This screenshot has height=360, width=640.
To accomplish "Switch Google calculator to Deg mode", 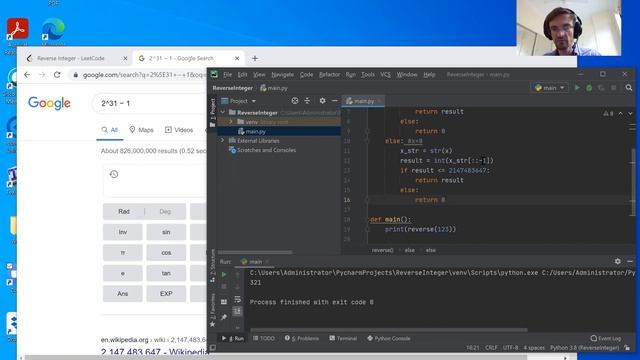I will (x=165, y=211).
